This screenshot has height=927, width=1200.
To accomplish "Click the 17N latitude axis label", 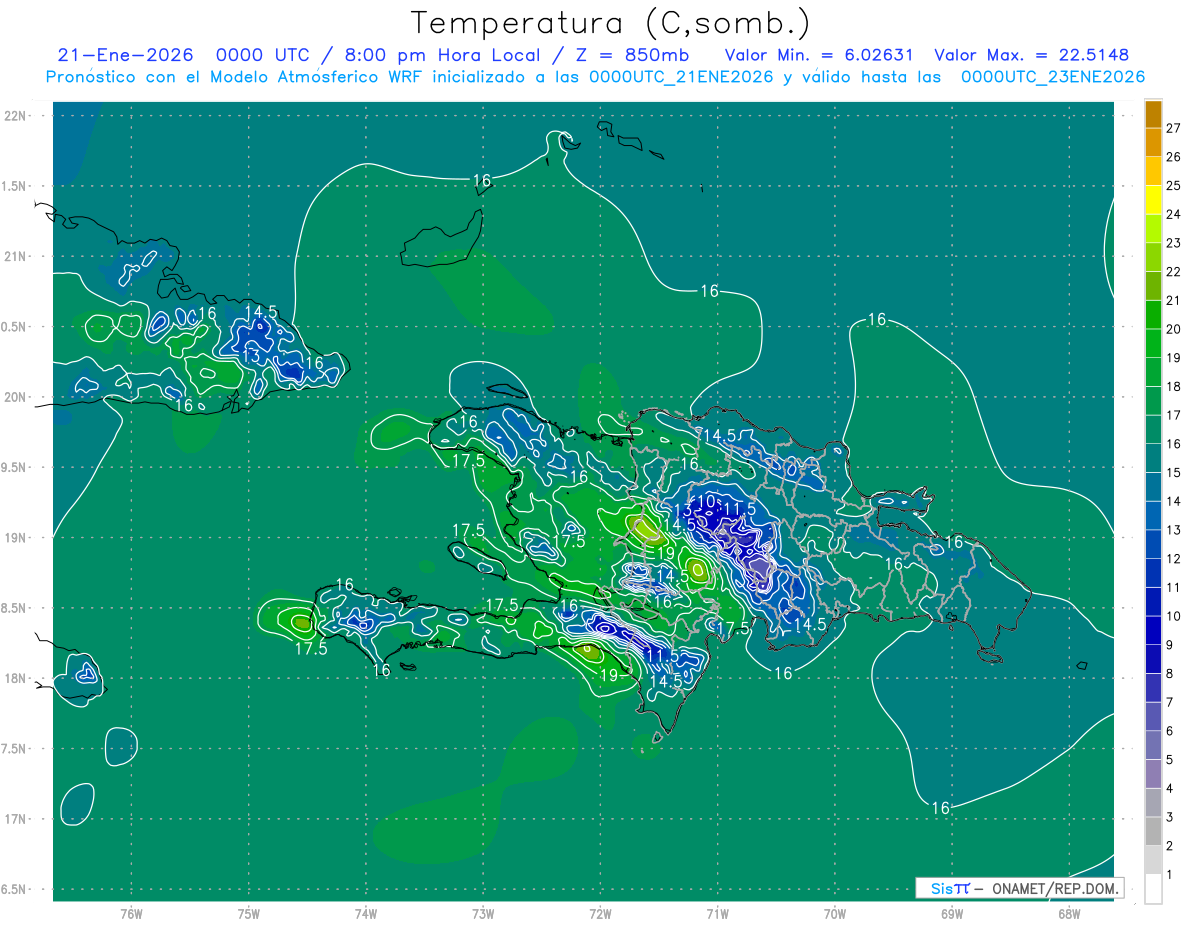I will click(x=17, y=819).
